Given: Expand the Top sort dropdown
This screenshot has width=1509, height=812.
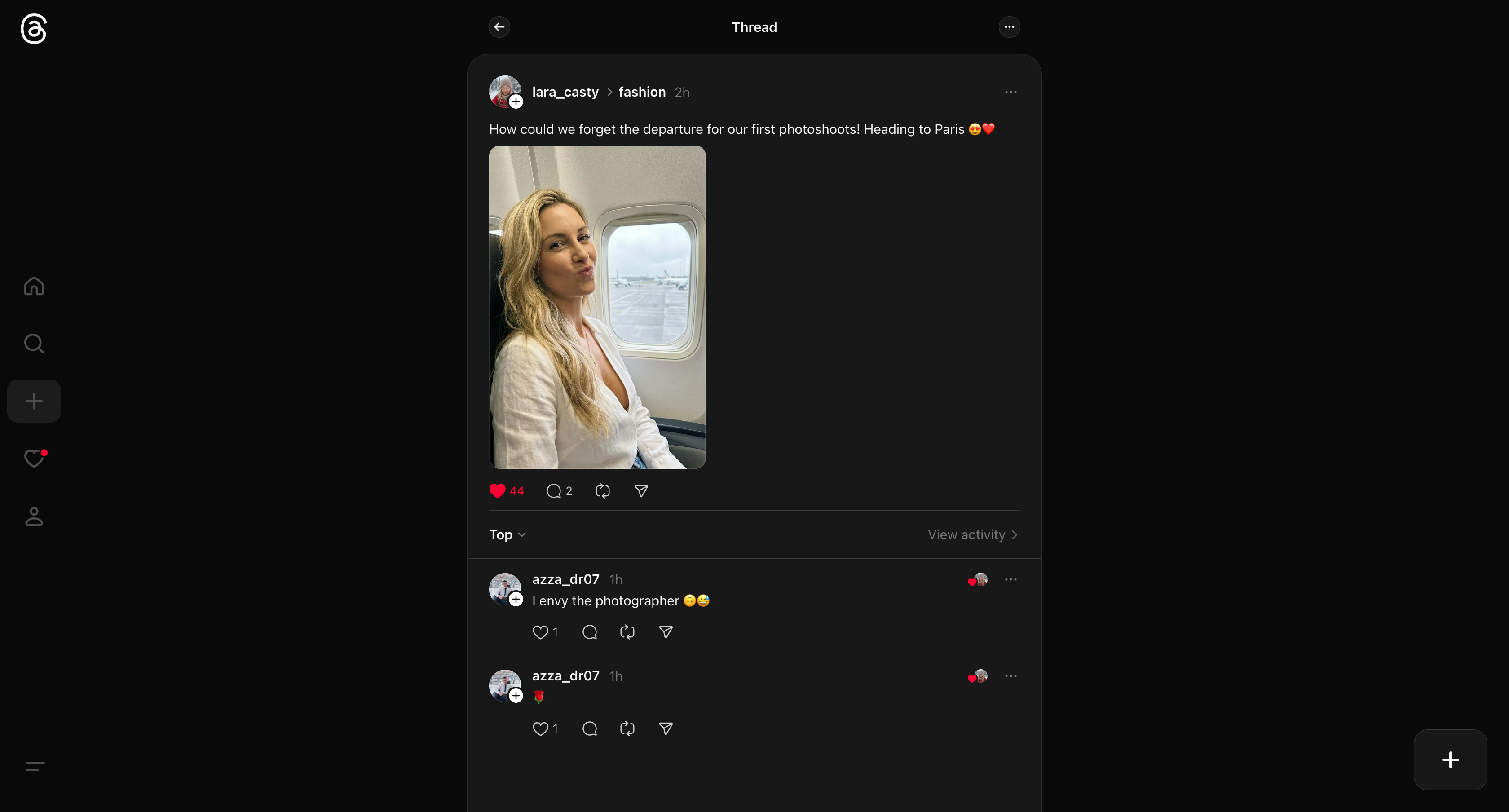Looking at the screenshot, I should click(508, 535).
